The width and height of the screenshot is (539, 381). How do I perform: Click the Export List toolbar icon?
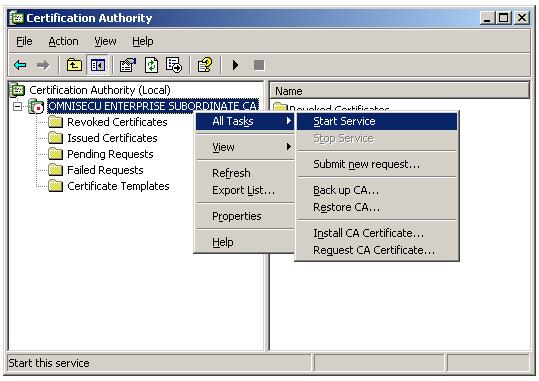174,65
